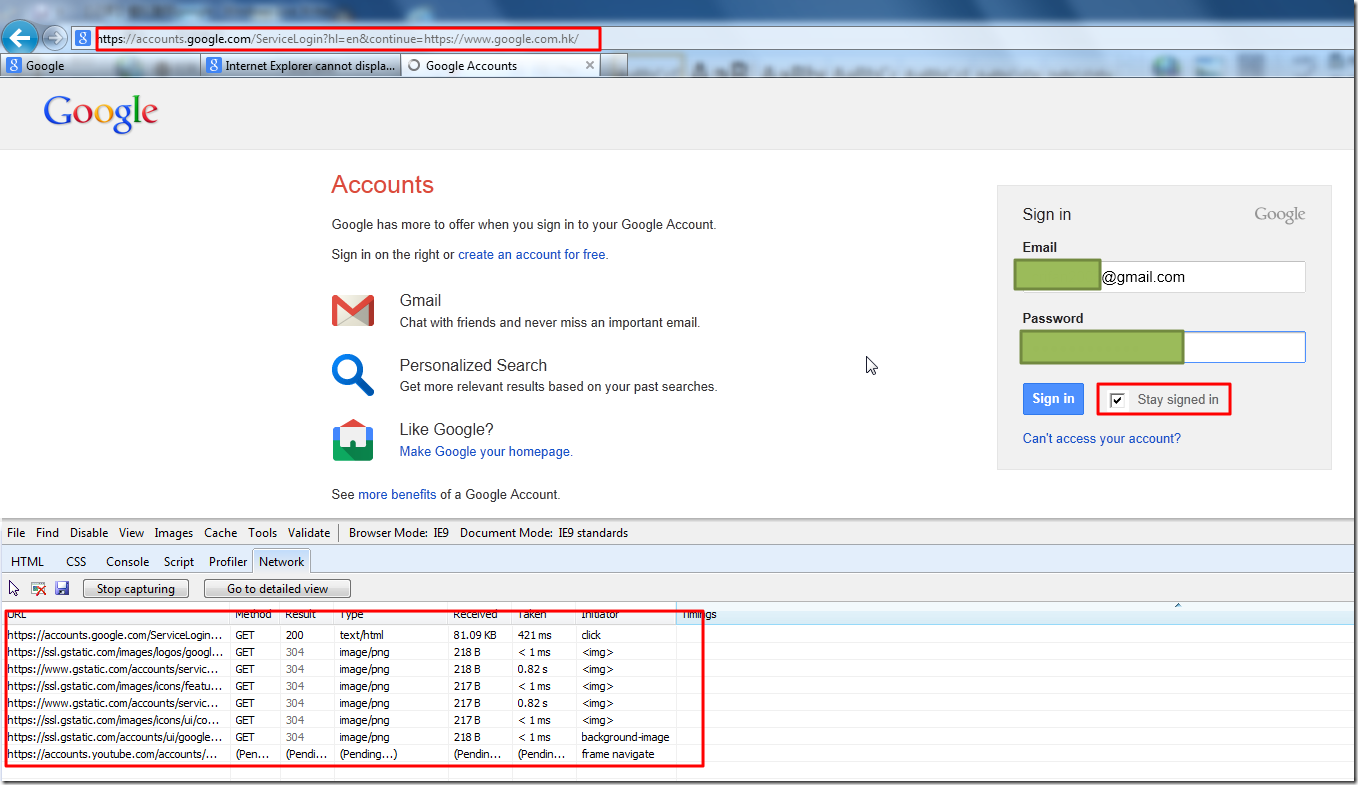This screenshot has height=785, width=1358.
Task: Click the site favicon in the address bar
Action: click(x=83, y=39)
